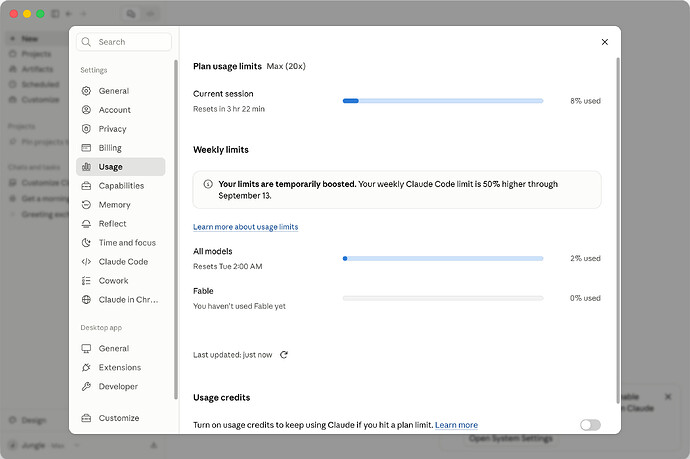Screen dimensions: 690x459
Task: Click the info icon in boosted limits notice
Action: pos(208,184)
